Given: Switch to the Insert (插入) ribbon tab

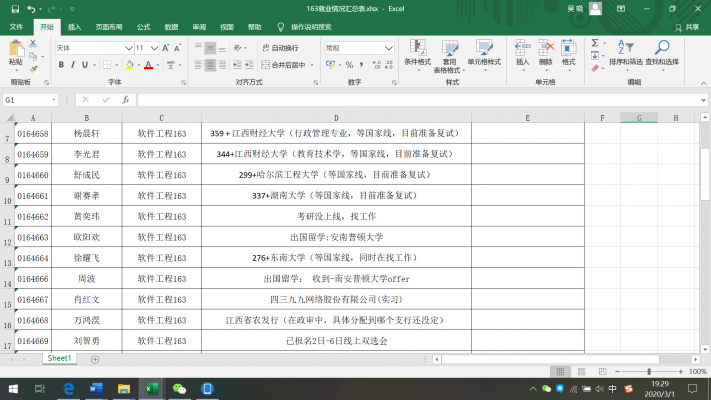Looking at the screenshot, I should click(x=76, y=27).
